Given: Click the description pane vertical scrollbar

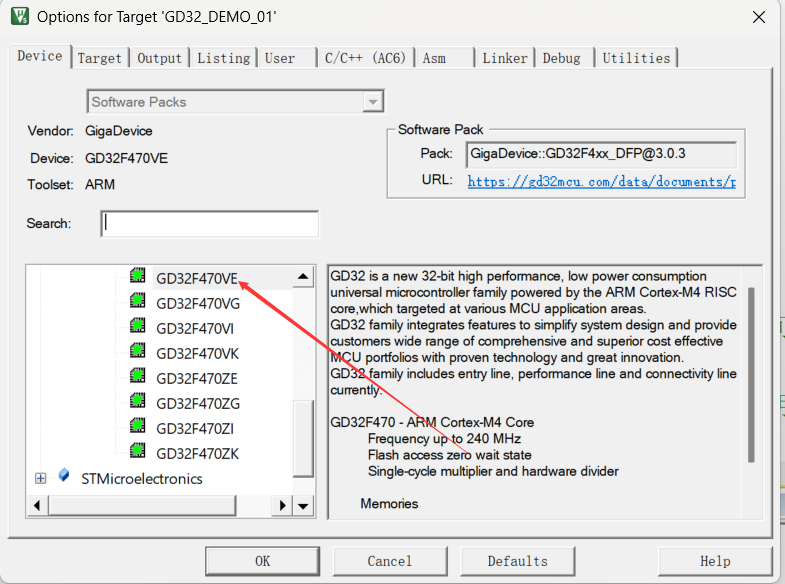Looking at the screenshot, I should 751,374.
